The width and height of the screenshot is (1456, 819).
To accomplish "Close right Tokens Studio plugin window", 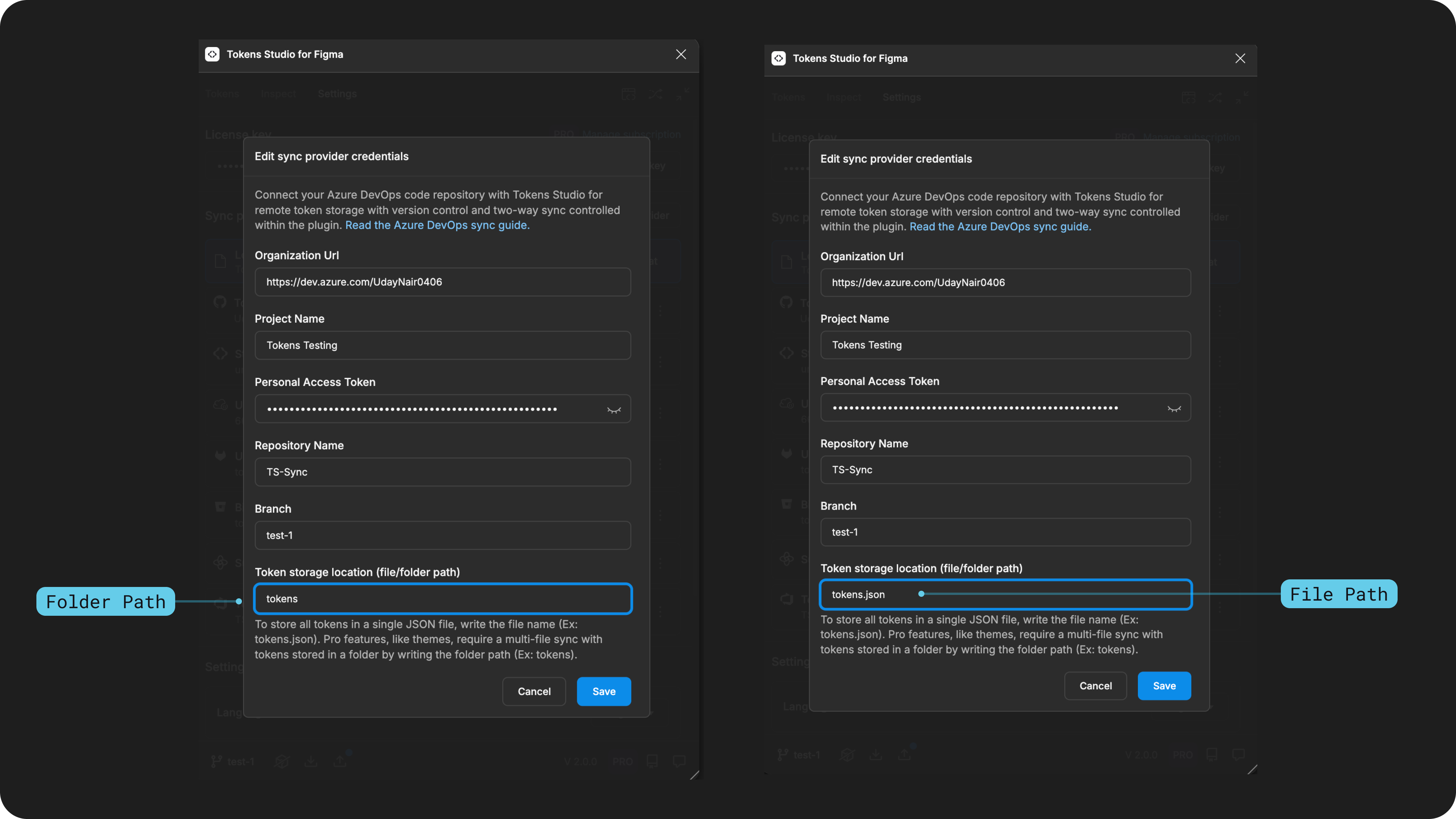I will click(x=1240, y=58).
